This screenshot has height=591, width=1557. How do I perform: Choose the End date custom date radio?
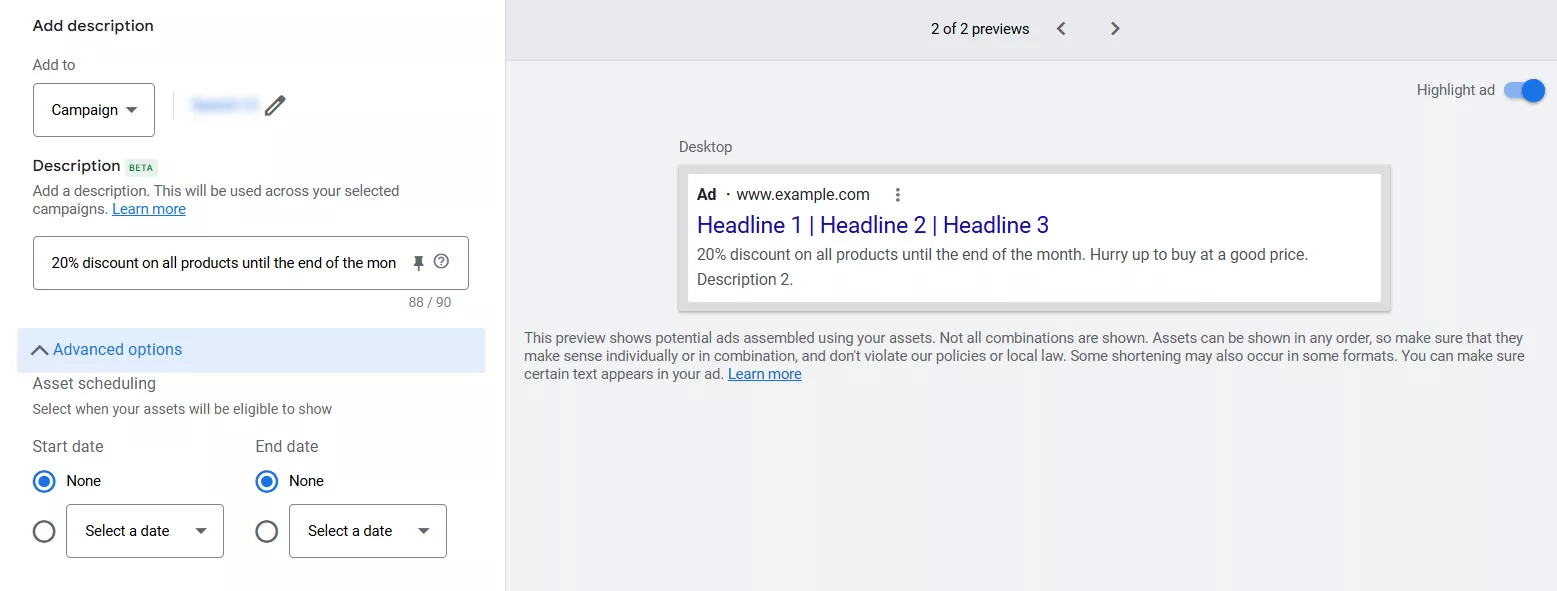(x=266, y=531)
